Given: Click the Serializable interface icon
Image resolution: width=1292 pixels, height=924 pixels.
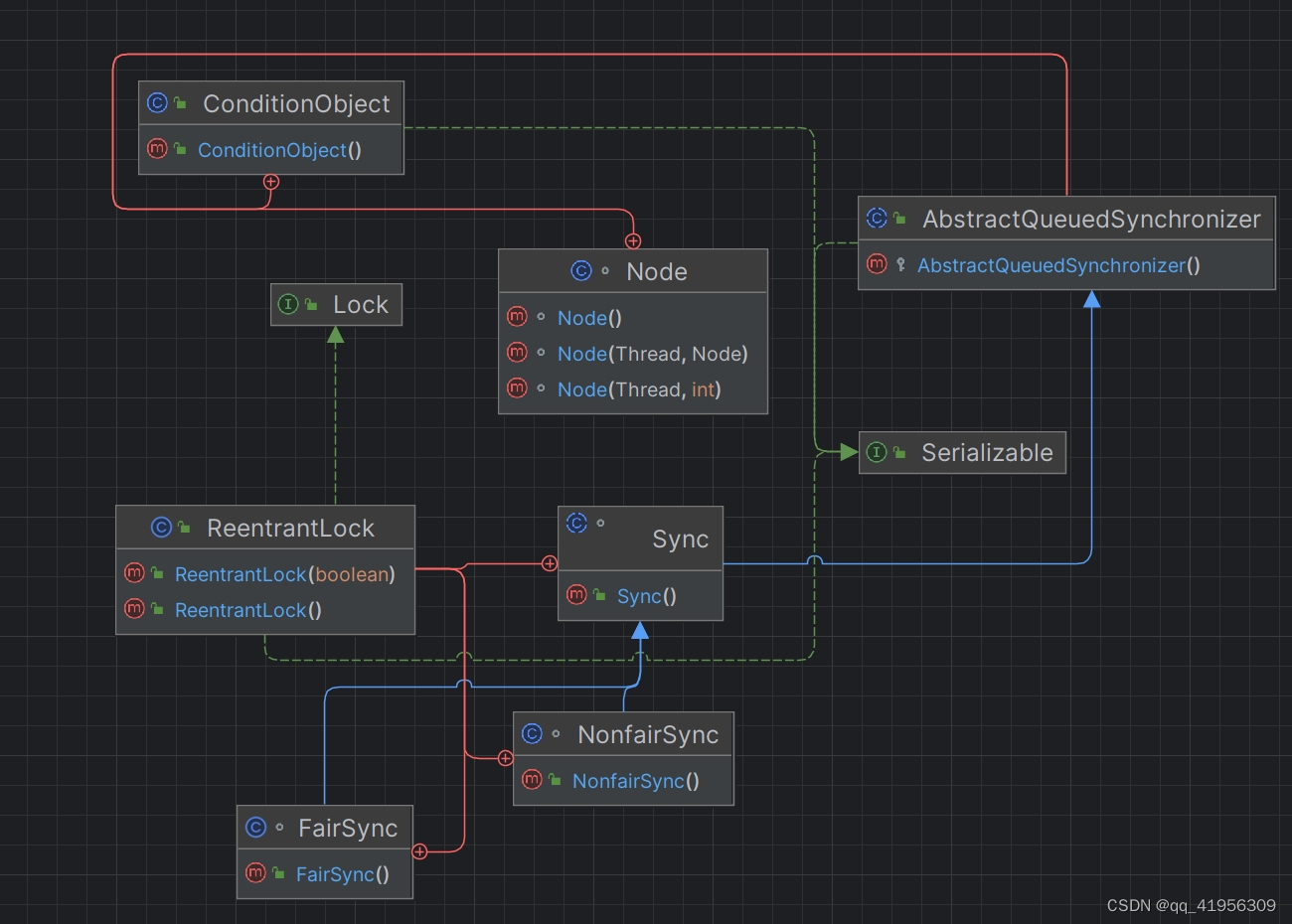Looking at the screenshot, I should [x=877, y=452].
